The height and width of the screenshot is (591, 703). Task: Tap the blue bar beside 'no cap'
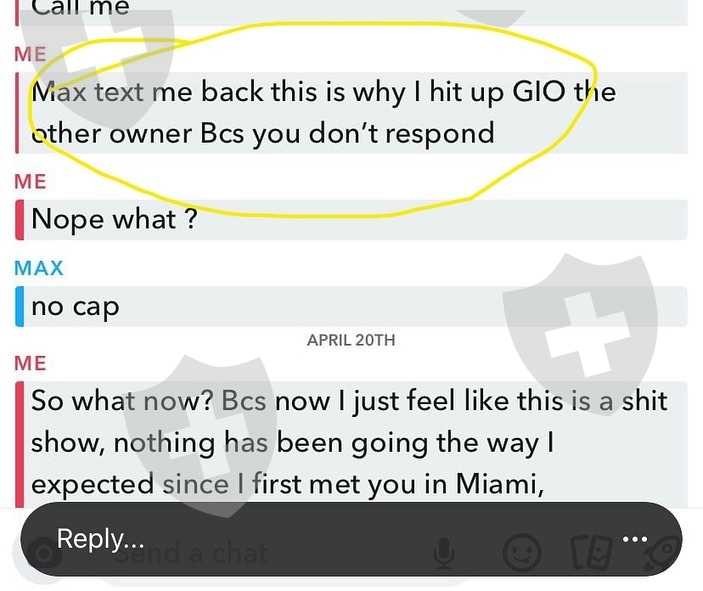coord(19,306)
